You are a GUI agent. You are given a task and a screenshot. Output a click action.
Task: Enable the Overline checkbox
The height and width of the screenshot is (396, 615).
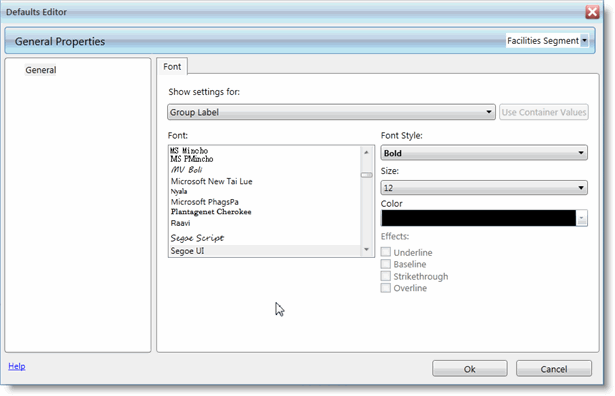point(386,288)
